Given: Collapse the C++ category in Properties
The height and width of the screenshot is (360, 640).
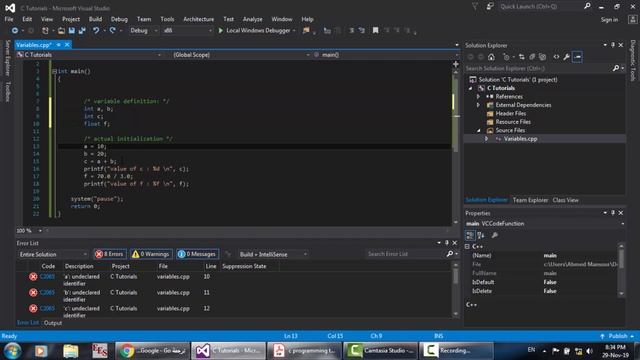Looking at the screenshot, I should 467,247.
